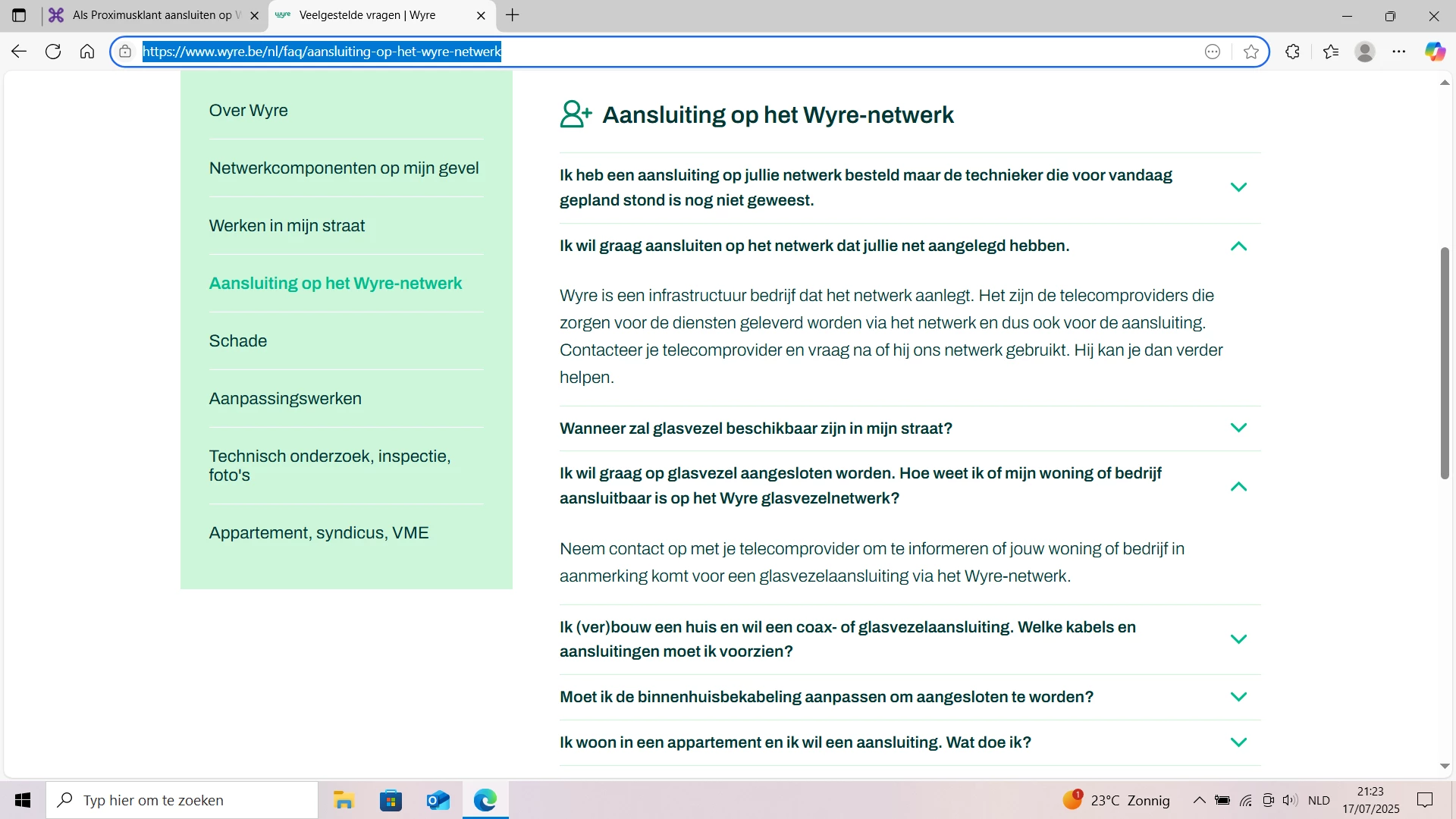Open the battery status icon
1456x819 pixels.
pyautogui.click(x=1222, y=800)
